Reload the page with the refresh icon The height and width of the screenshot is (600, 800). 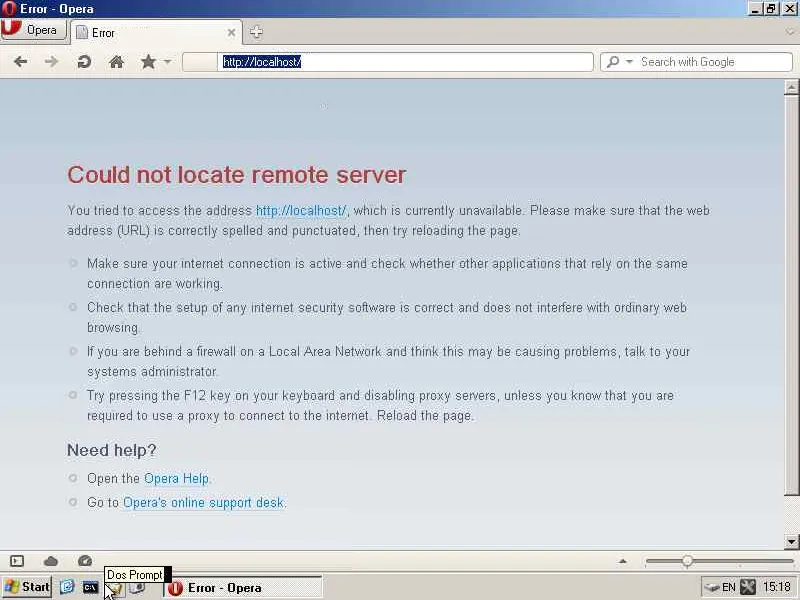pos(84,62)
